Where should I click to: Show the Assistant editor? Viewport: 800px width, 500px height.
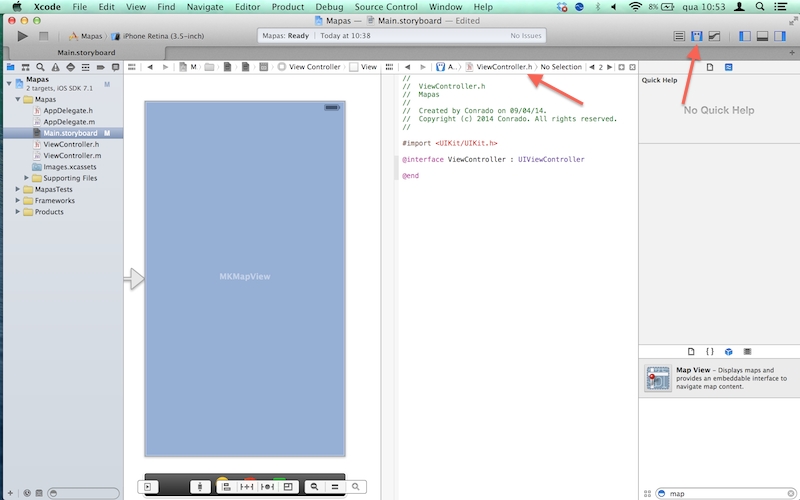coord(696,36)
